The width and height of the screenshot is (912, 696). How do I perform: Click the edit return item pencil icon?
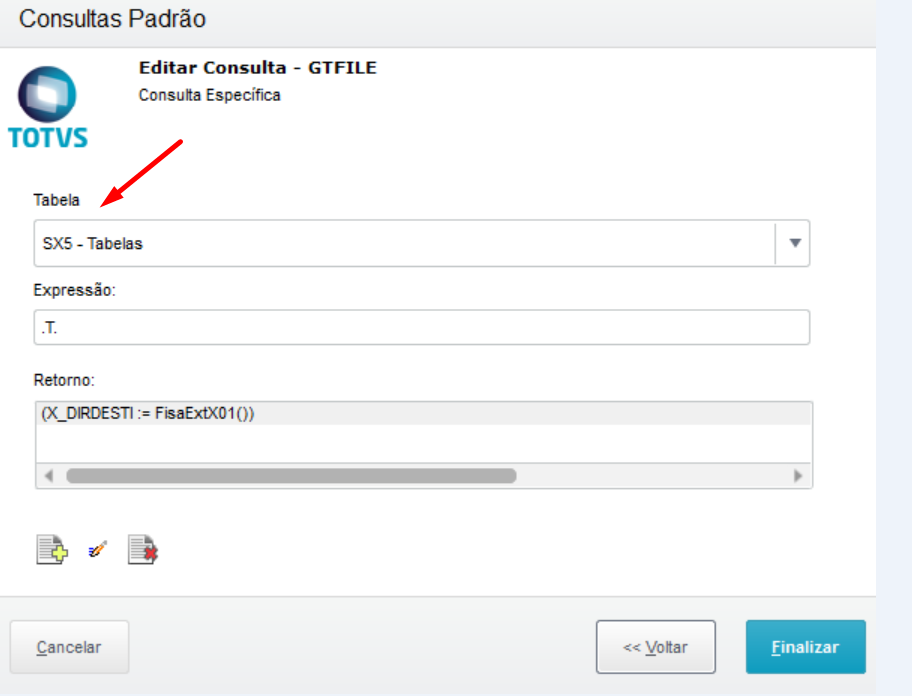tap(97, 549)
